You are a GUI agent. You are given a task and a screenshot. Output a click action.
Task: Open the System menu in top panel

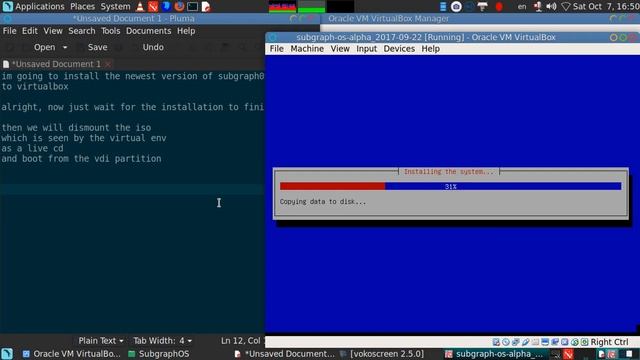[x=116, y=7]
